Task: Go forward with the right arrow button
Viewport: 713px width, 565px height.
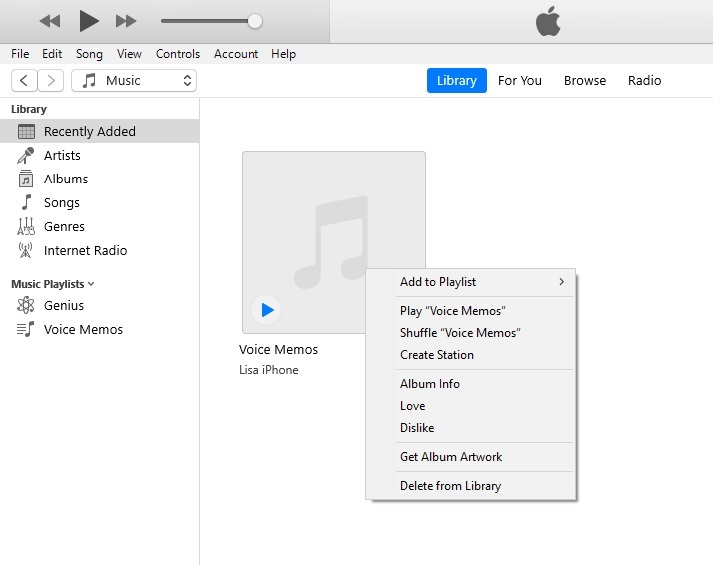Action: pyautogui.click(x=50, y=80)
